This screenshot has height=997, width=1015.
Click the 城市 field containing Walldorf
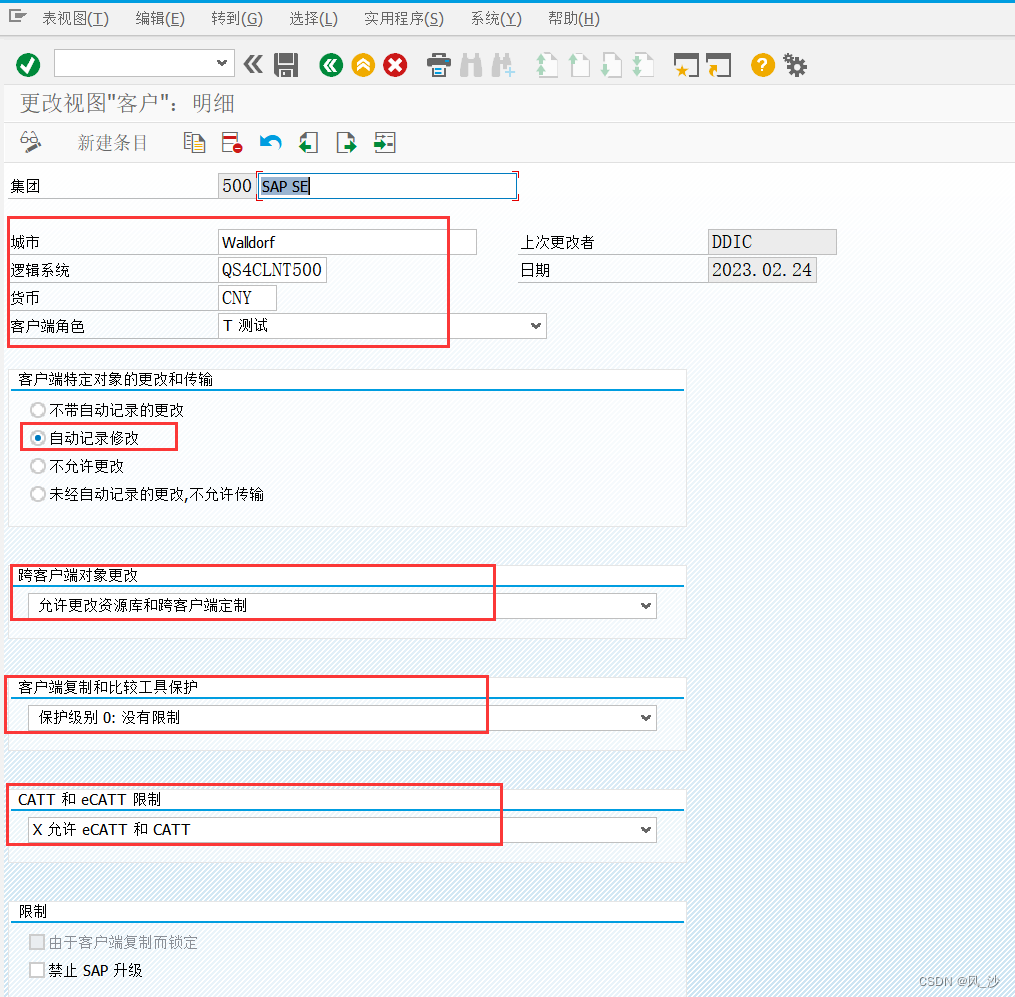[x=346, y=243]
